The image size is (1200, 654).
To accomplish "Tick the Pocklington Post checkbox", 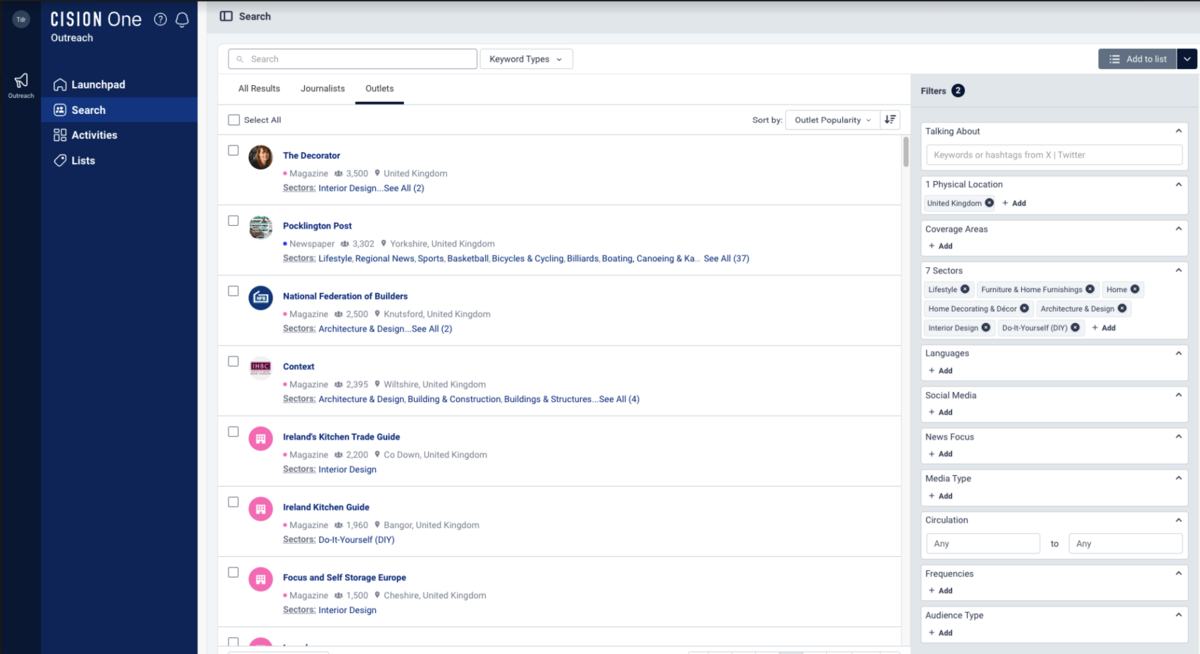I will point(233,221).
